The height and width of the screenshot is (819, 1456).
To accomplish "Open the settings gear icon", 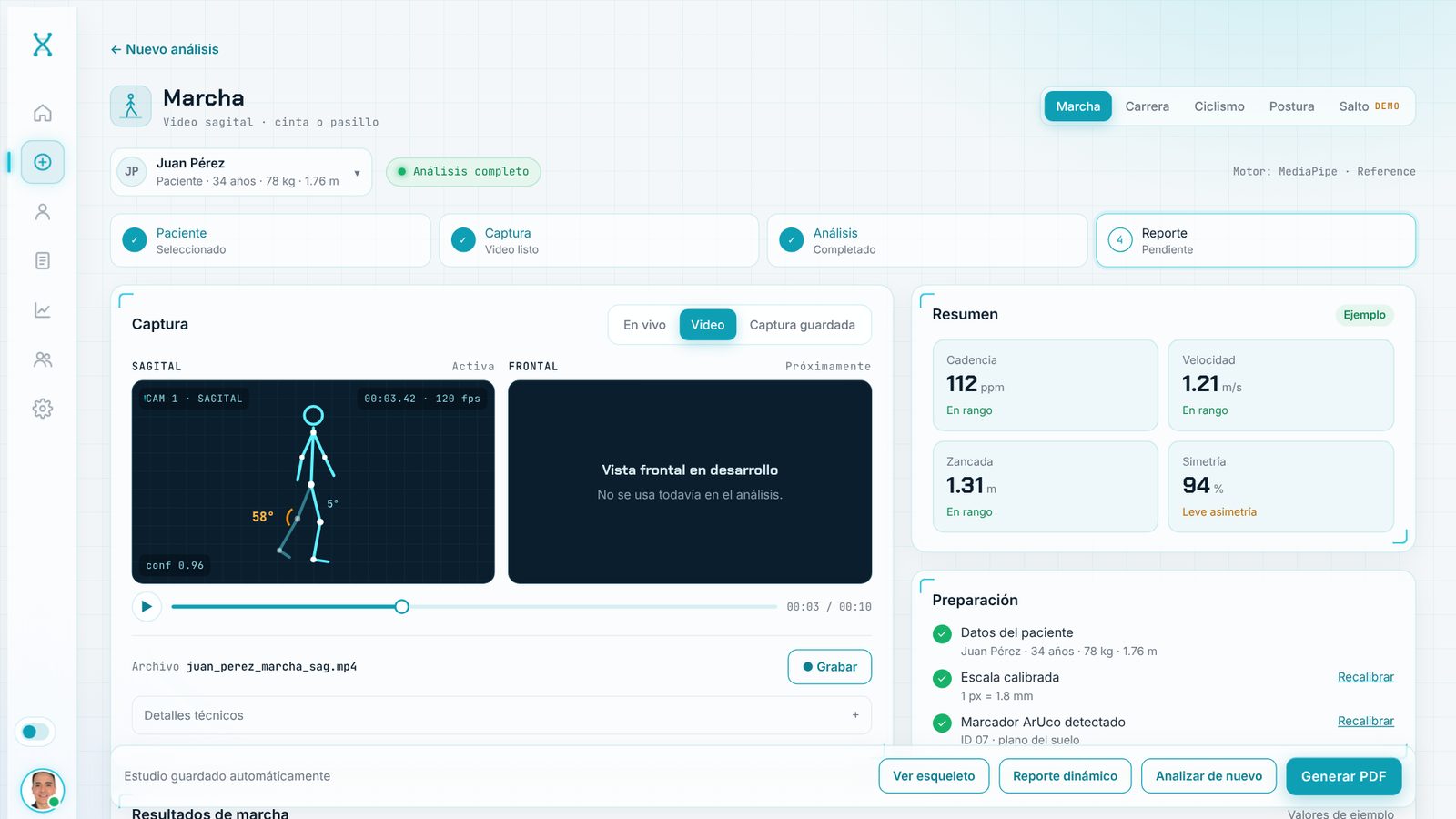I will [43, 409].
